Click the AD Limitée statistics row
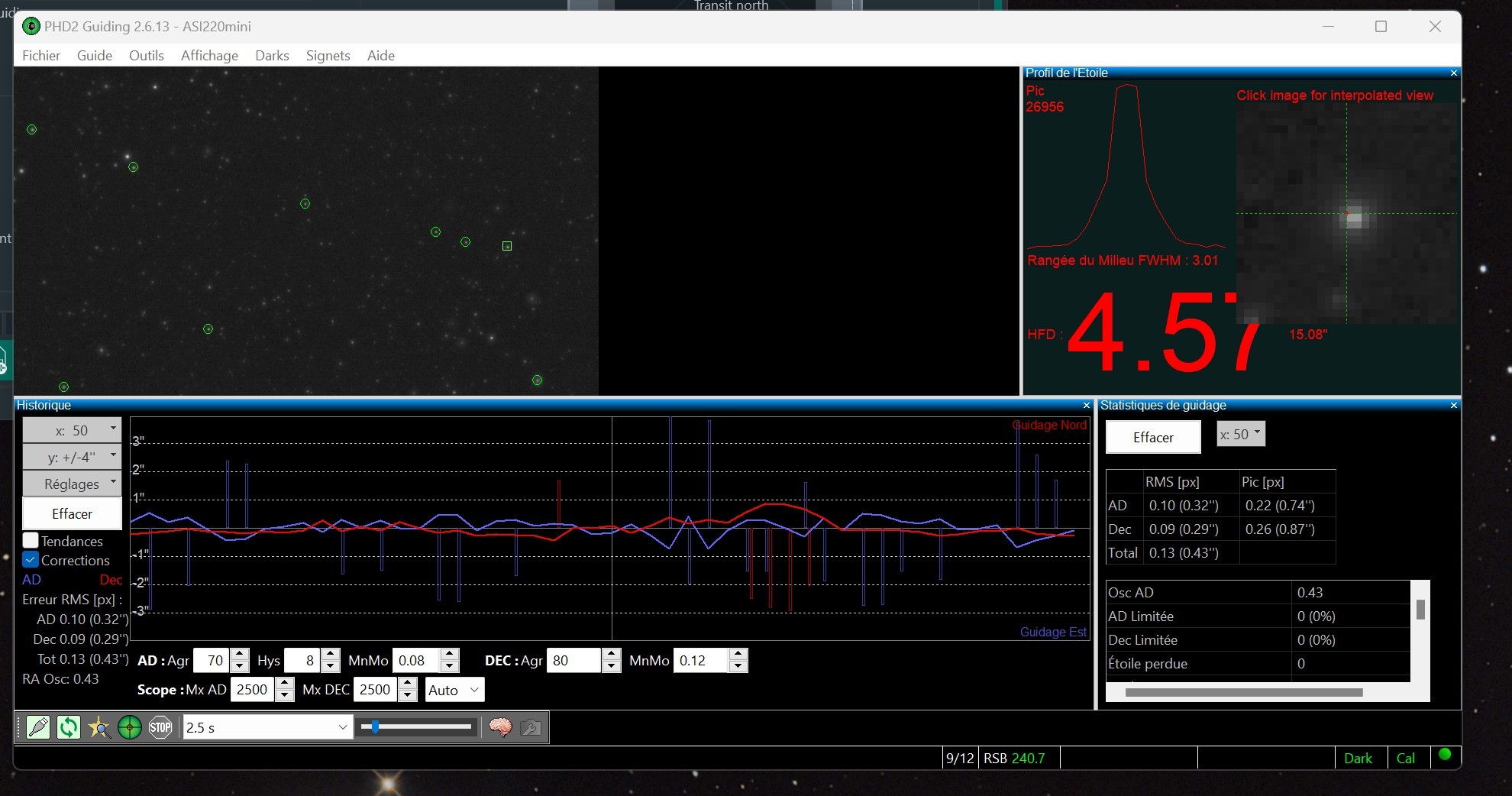This screenshot has width=1512, height=796. [1258, 616]
